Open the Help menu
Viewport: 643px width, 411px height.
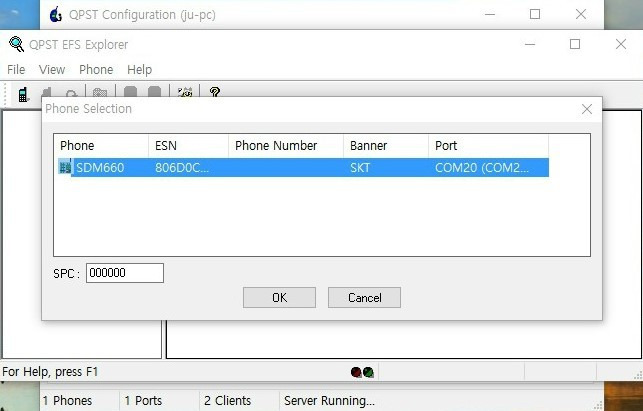pyautogui.click(x=139, y=70)
